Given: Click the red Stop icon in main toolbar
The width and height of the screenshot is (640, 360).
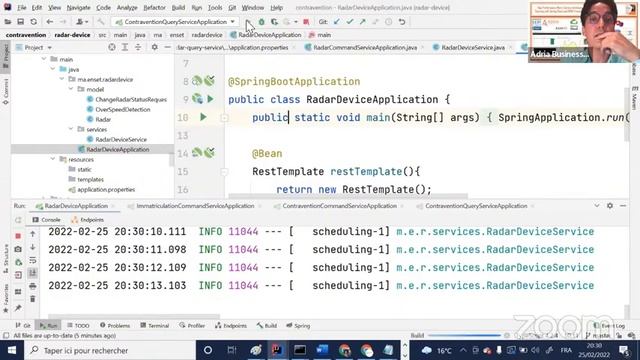Looking at the screenshot, I should point(306,22).
